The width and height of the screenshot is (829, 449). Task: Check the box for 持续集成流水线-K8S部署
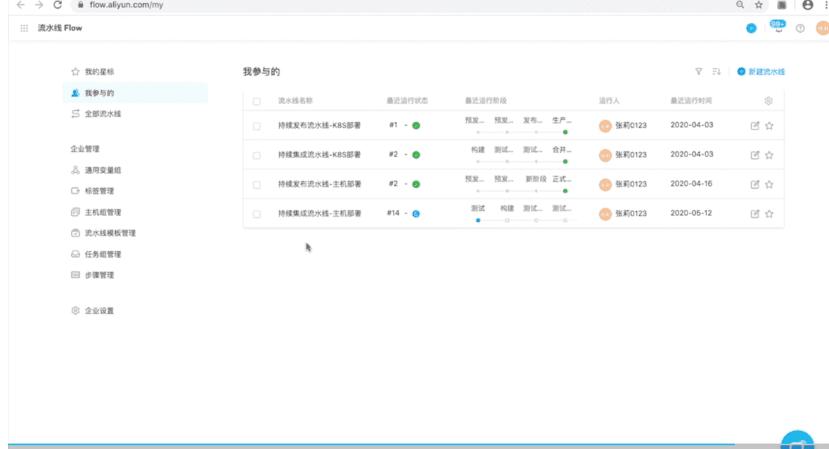[x=256, y=155]
